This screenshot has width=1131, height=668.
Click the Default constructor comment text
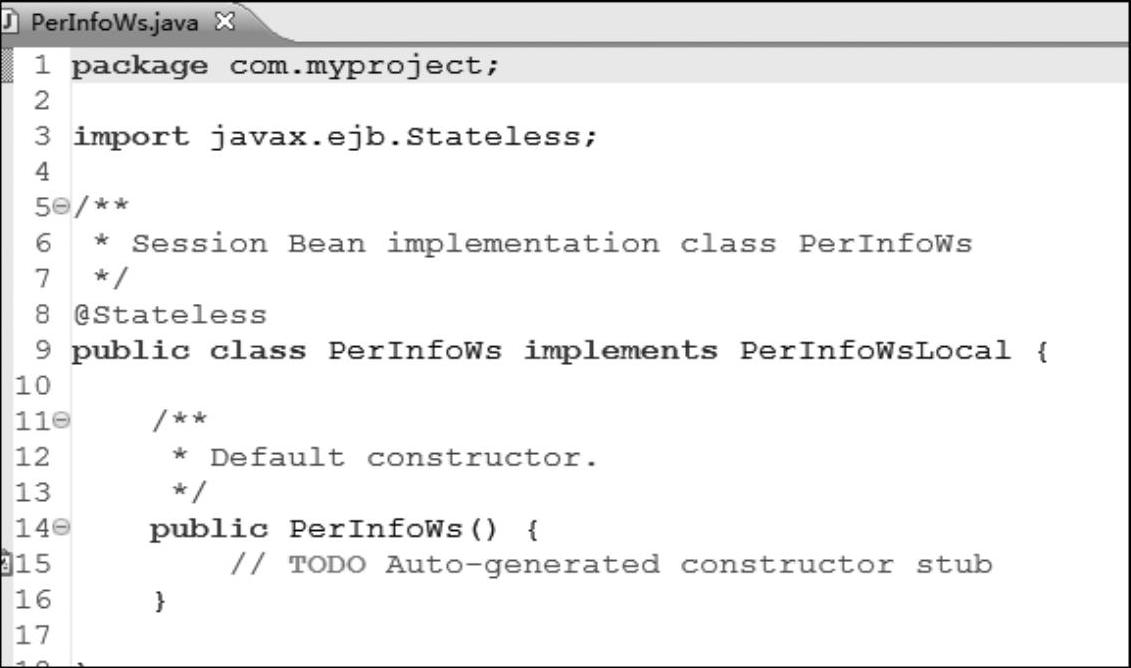tap(403, 457)
